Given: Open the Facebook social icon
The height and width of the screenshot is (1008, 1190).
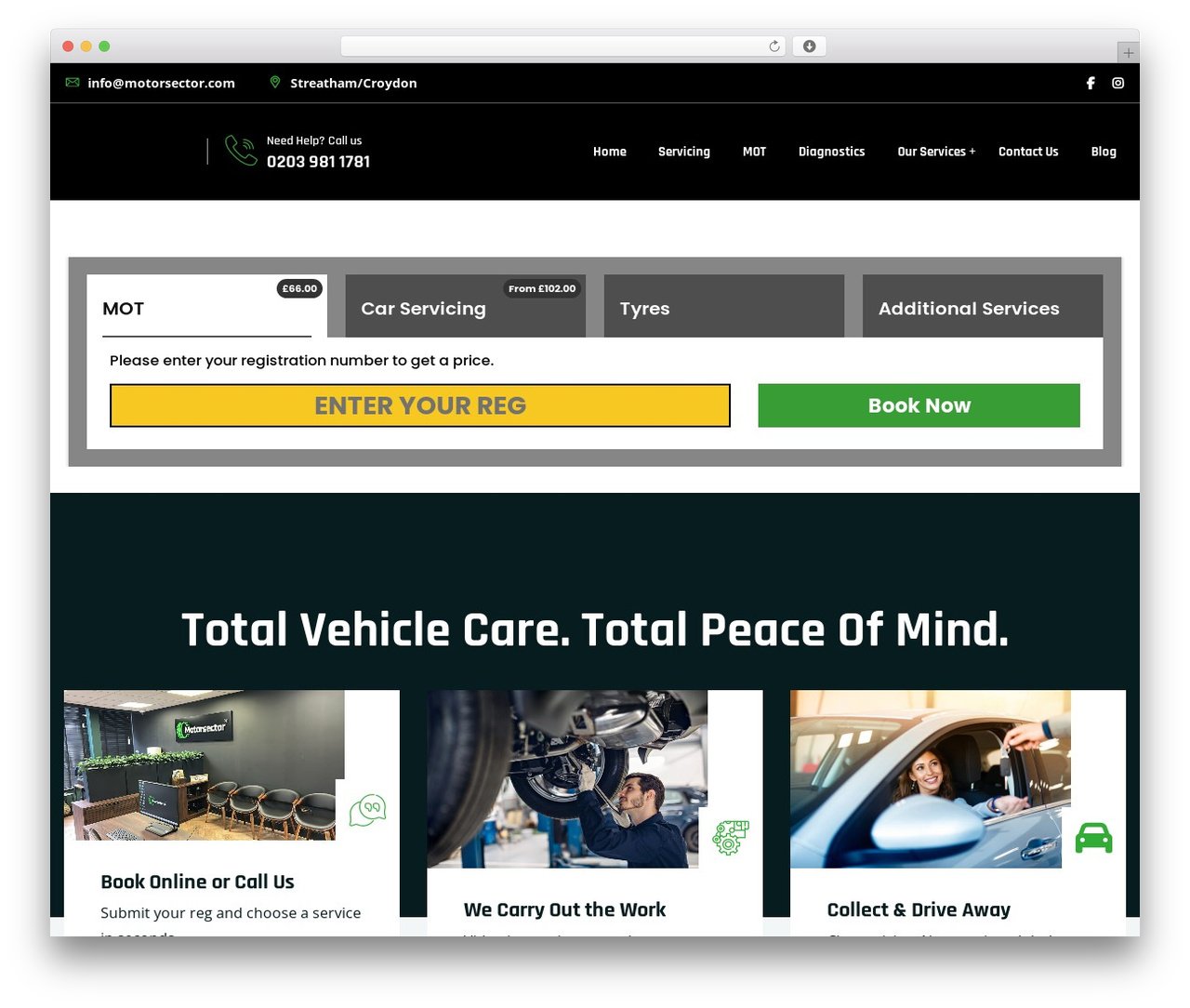Looking at the screenshot, I should (x=1091, y=83).
